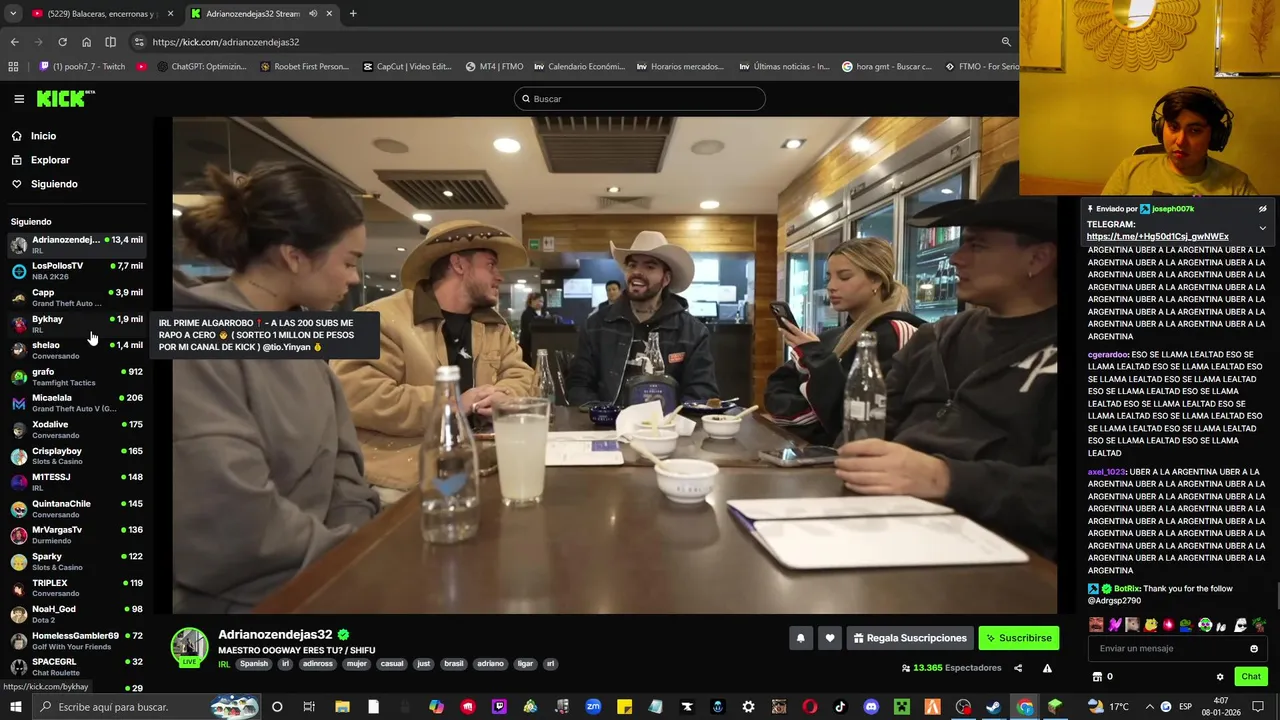This screenshot has height=720, width=1280.
Task: Click the green Chat send button
Action: point(1251,677)
